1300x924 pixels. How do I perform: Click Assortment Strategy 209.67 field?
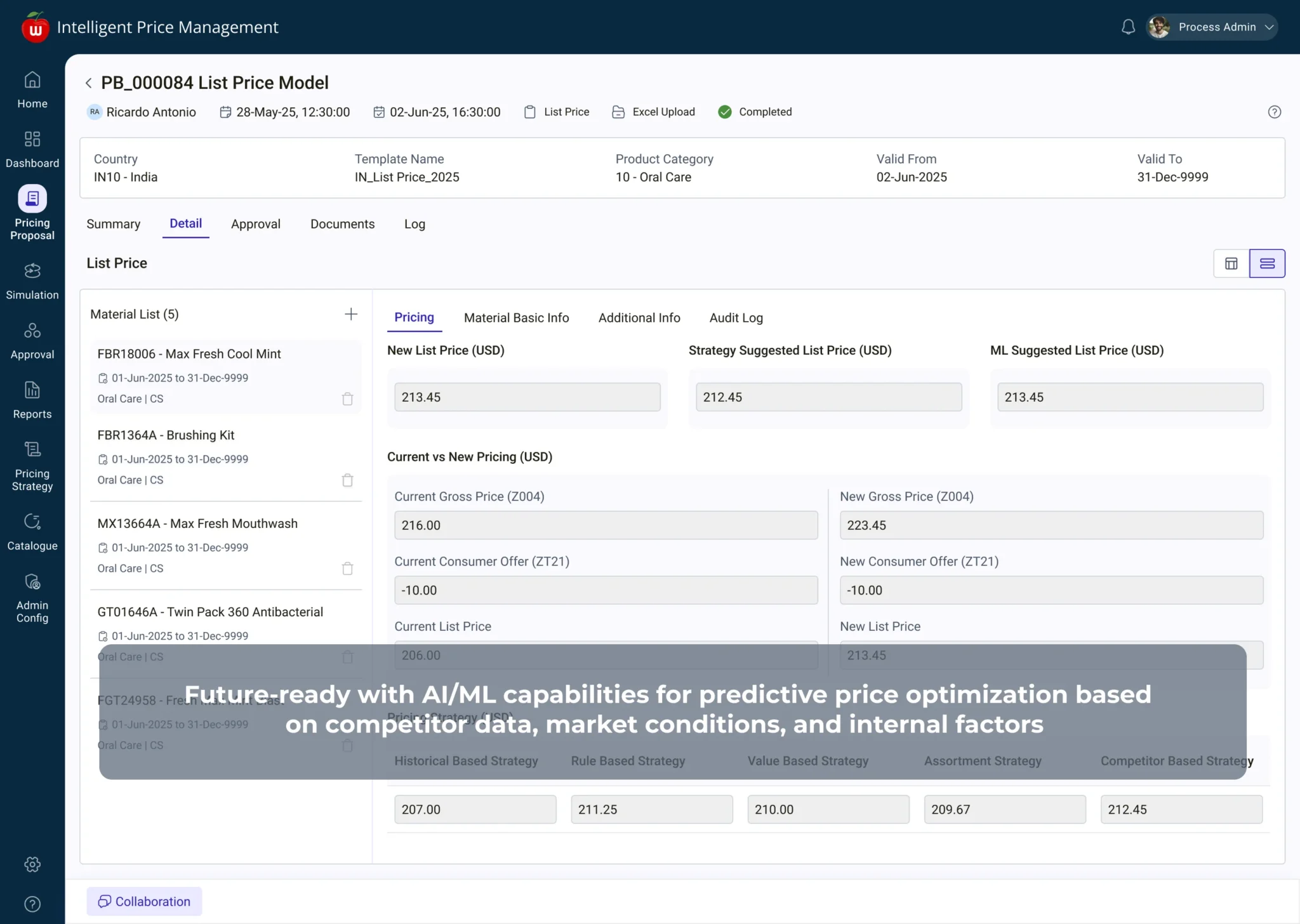click(1005, 810)
